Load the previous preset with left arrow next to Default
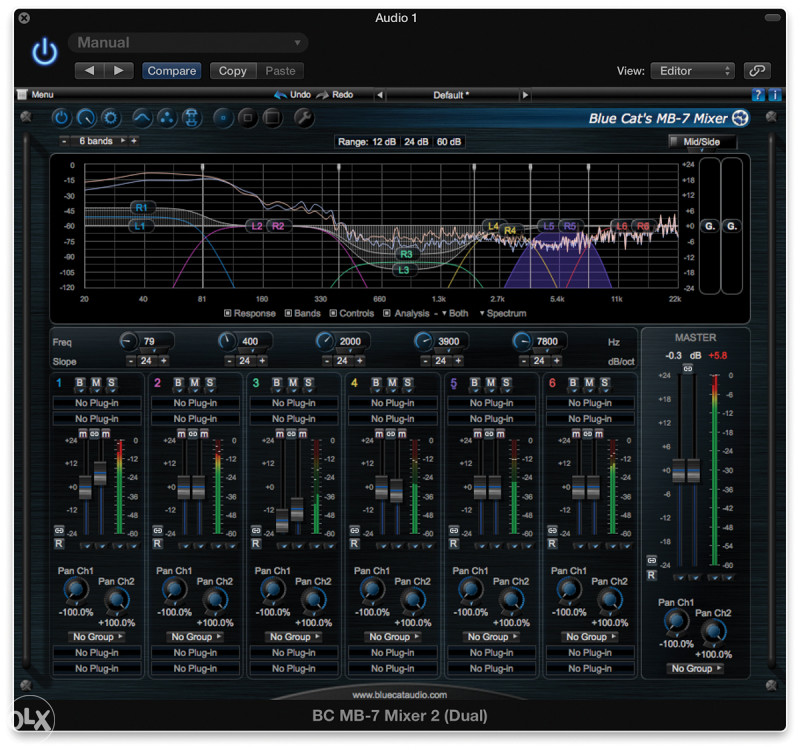The height and width of the screenshot is (750, 800). click(x=379, y=95)
